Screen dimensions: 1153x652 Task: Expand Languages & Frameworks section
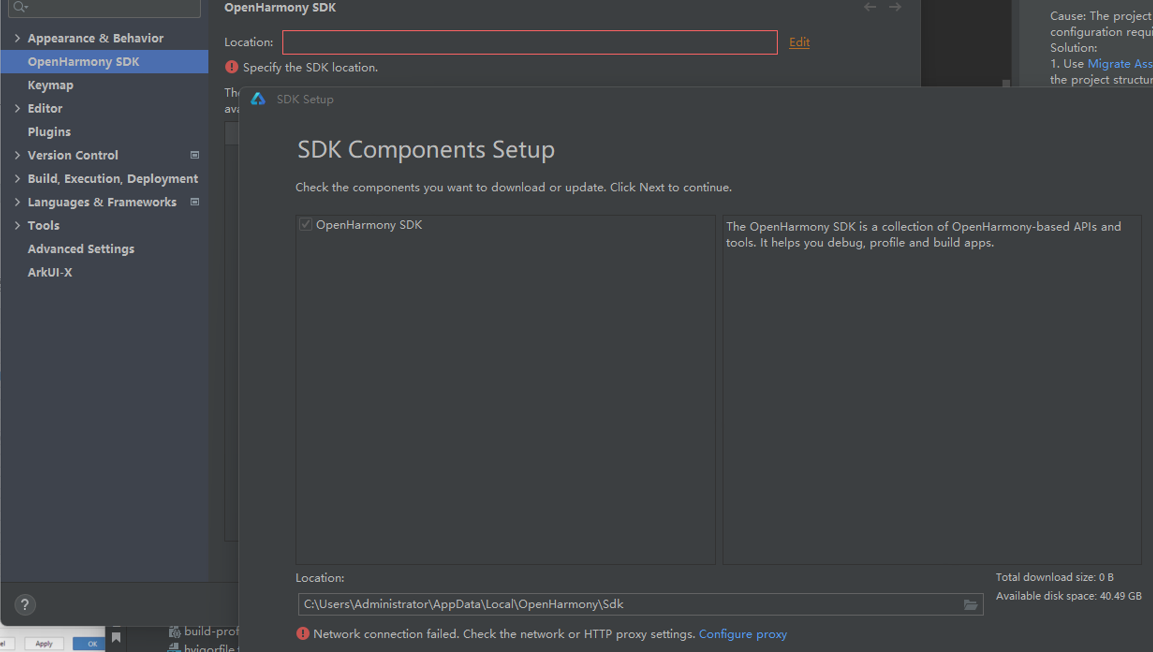coord(17,202)
